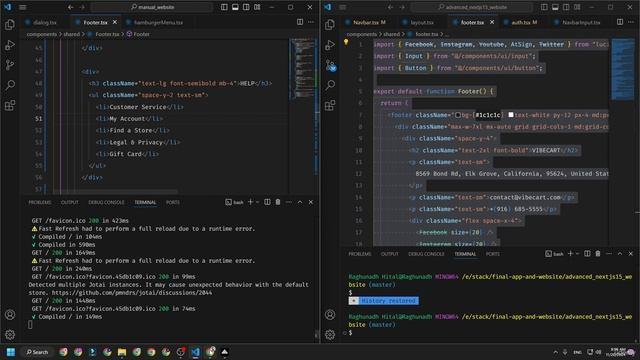
Task: Click the lightbulb code action in right editor
Action: coord(346,42)
